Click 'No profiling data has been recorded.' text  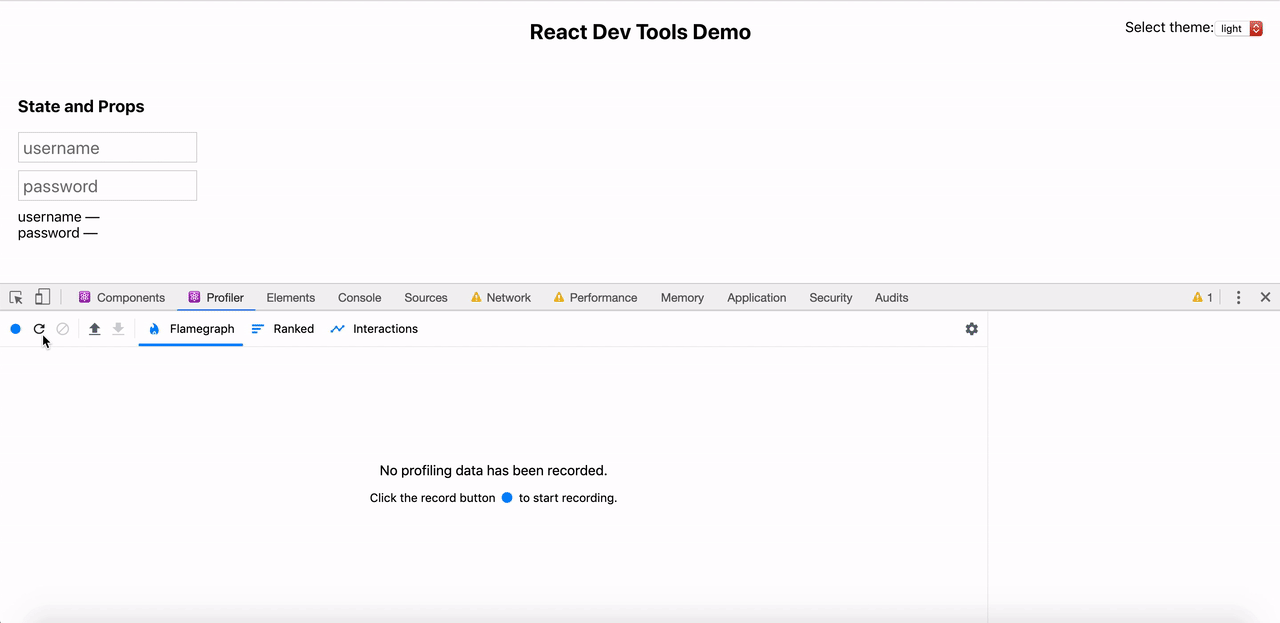(x=493, y=470)
